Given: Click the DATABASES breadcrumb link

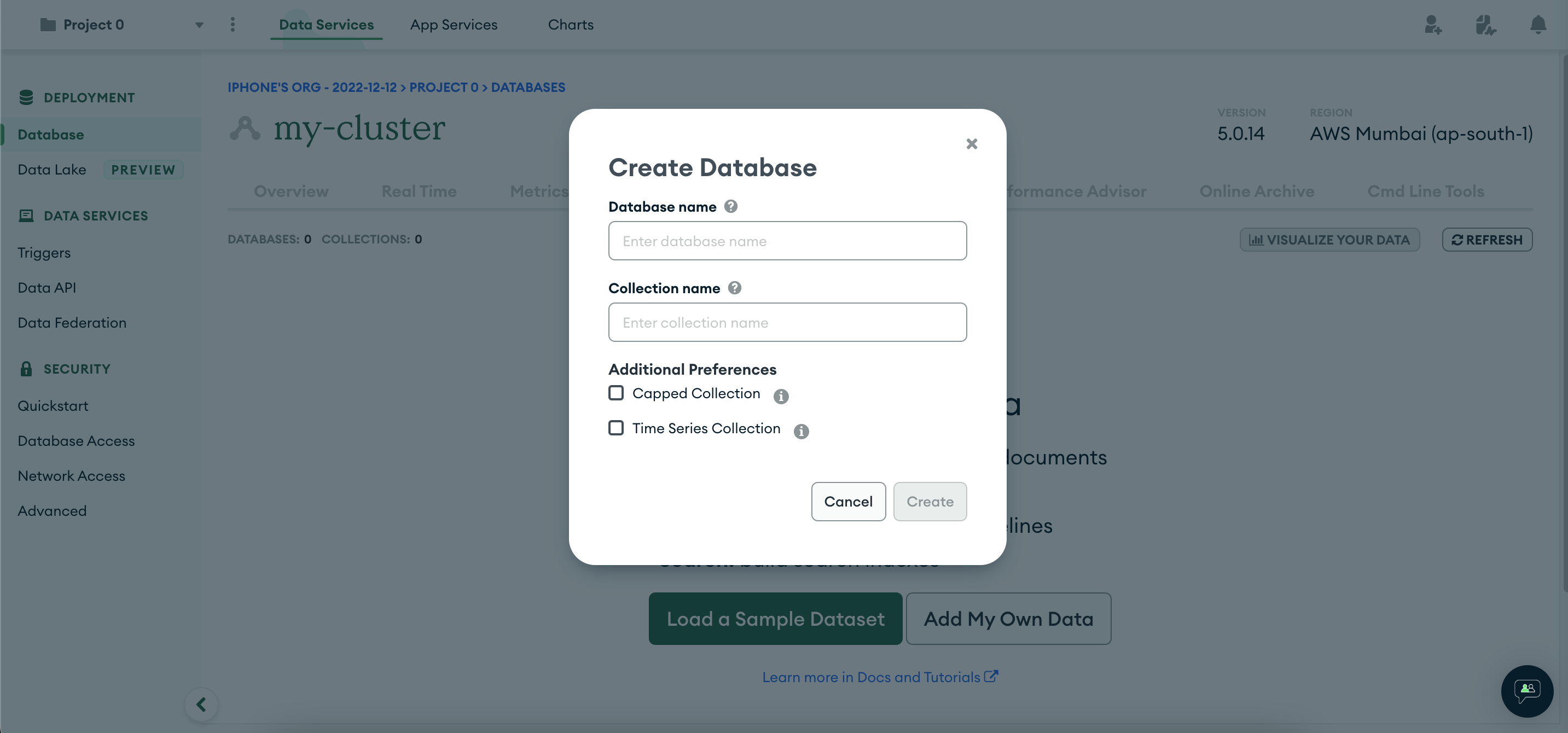Looking at the screenshot, I should (x=528, y=87).
